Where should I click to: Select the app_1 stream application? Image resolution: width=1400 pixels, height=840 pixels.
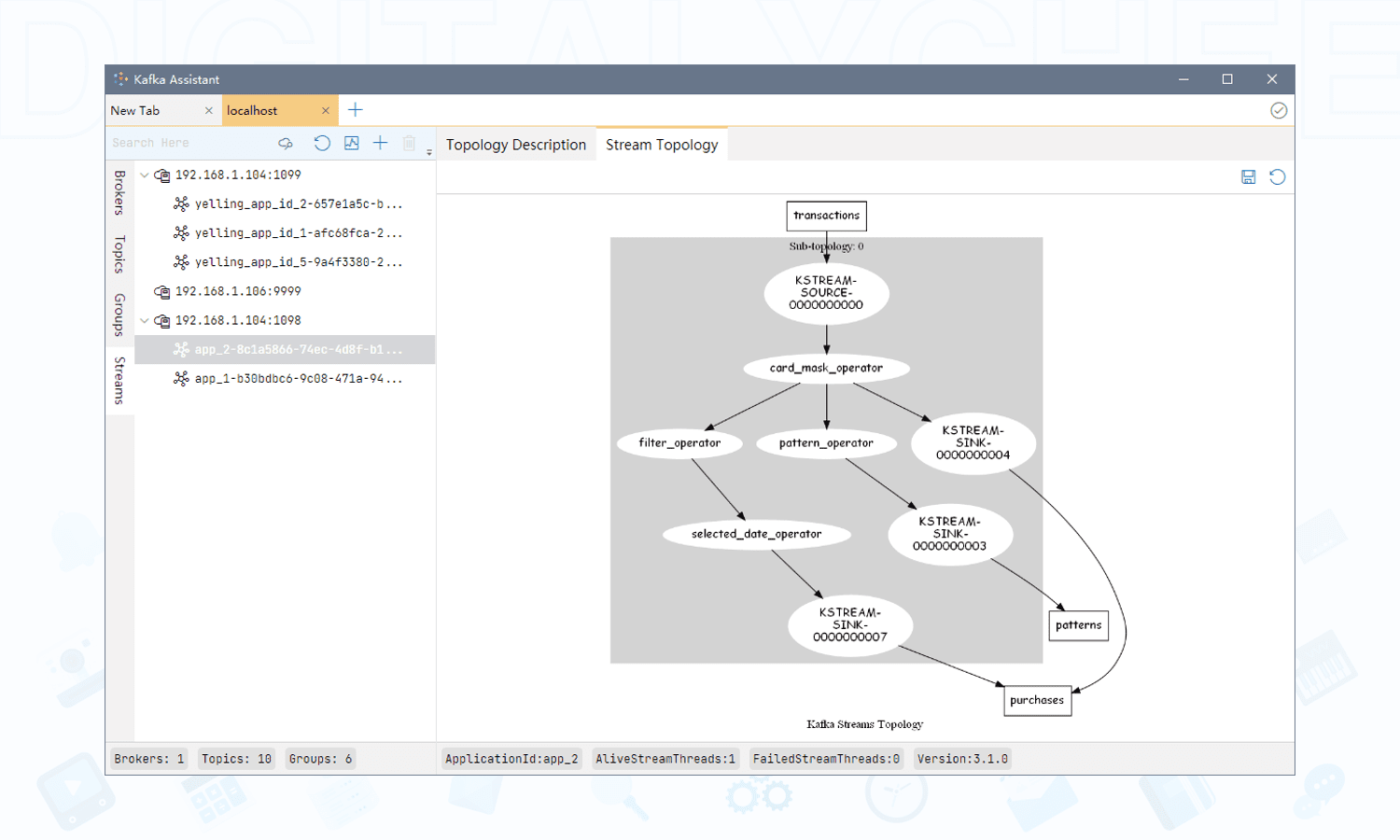point(298,379)
